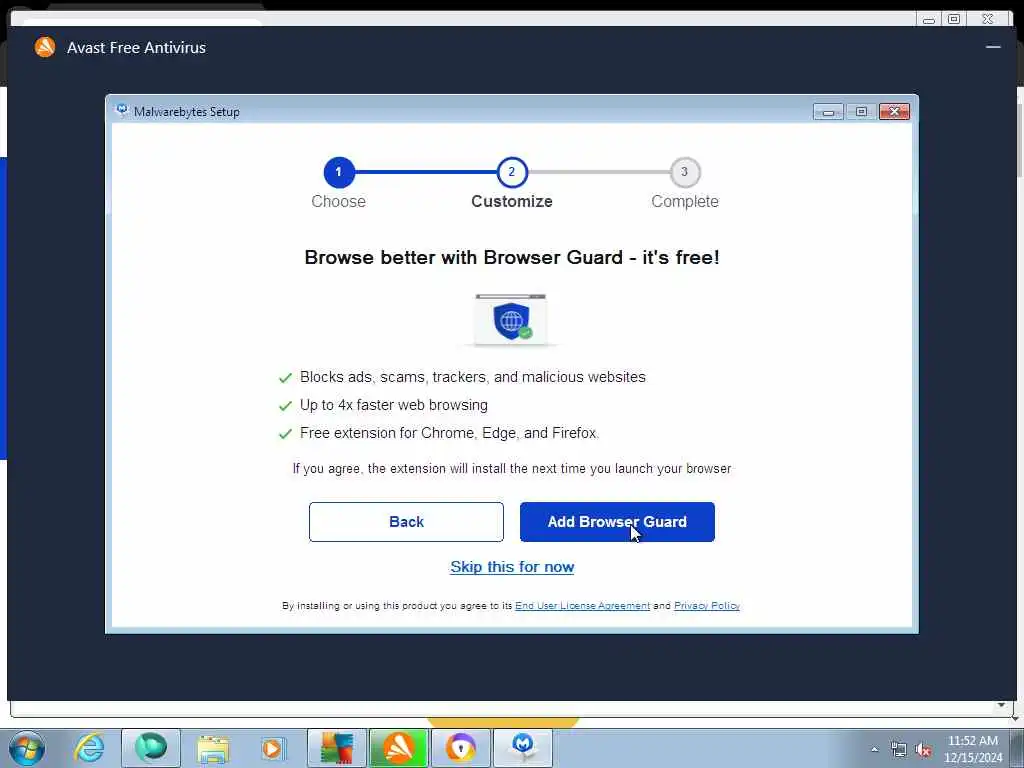Close the background browser window
The width and height of the screenshot is (1024, 768).
pyautogui.click(x=987, y=19)
